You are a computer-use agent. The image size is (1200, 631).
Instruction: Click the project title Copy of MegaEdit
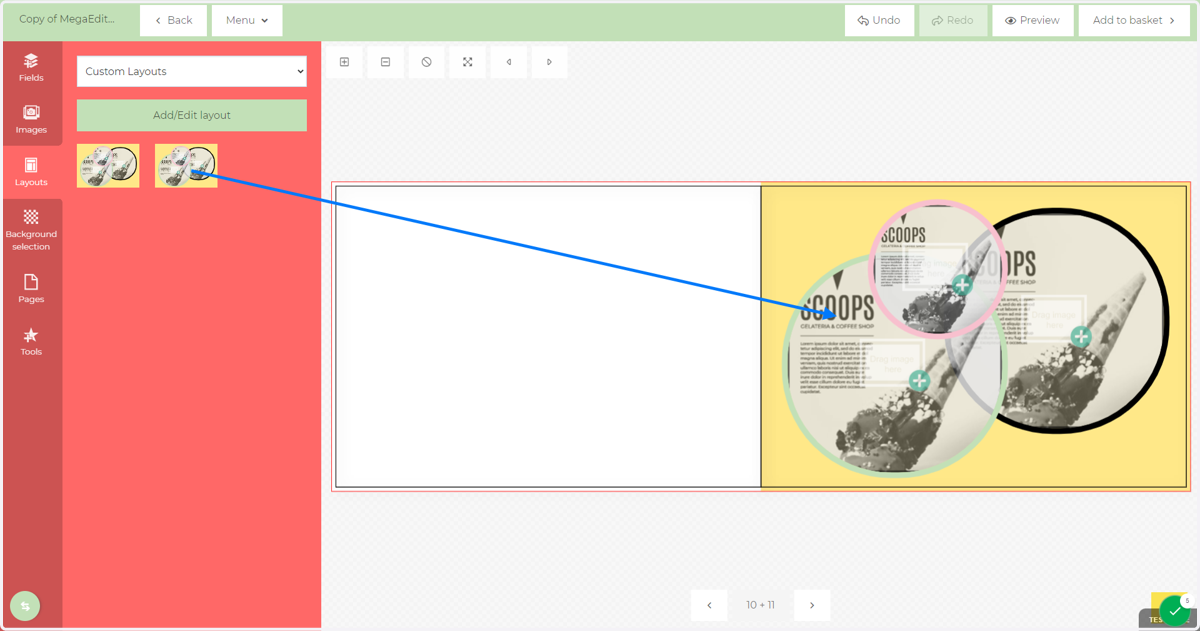click(x=67, y=19)
